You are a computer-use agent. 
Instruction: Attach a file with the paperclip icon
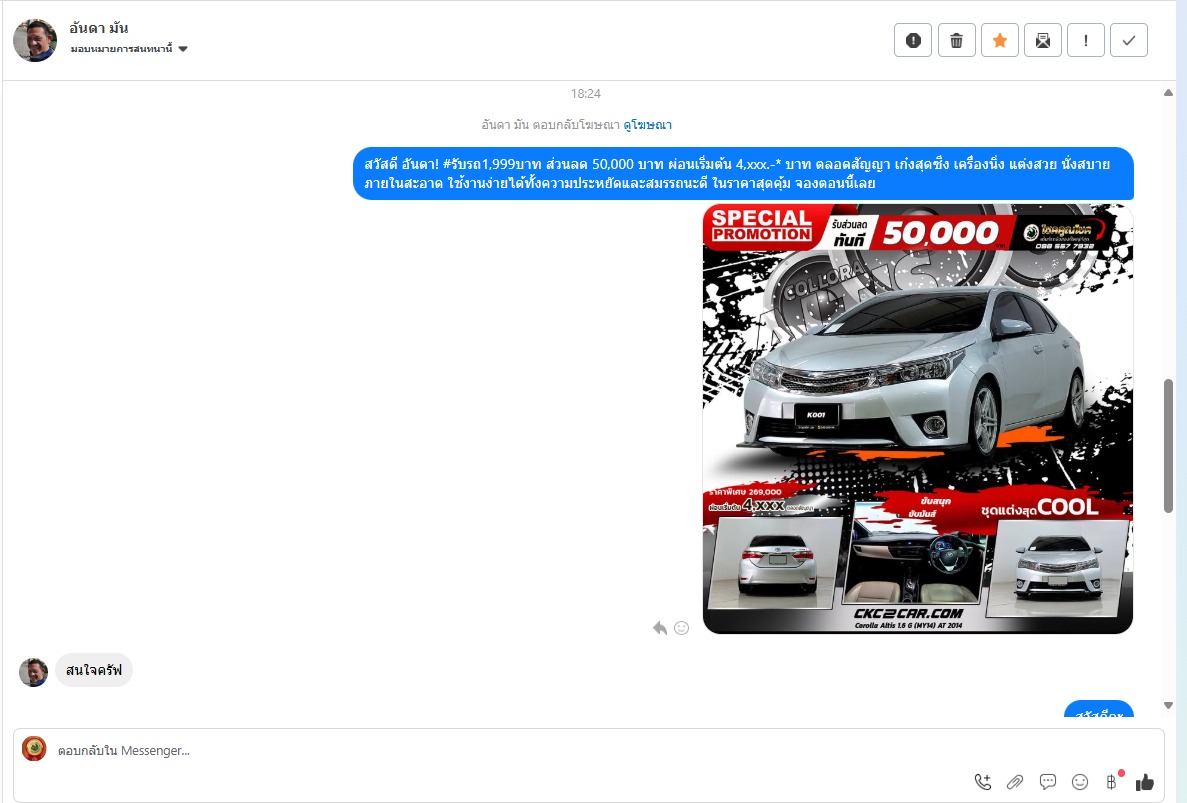(1015, 782)
